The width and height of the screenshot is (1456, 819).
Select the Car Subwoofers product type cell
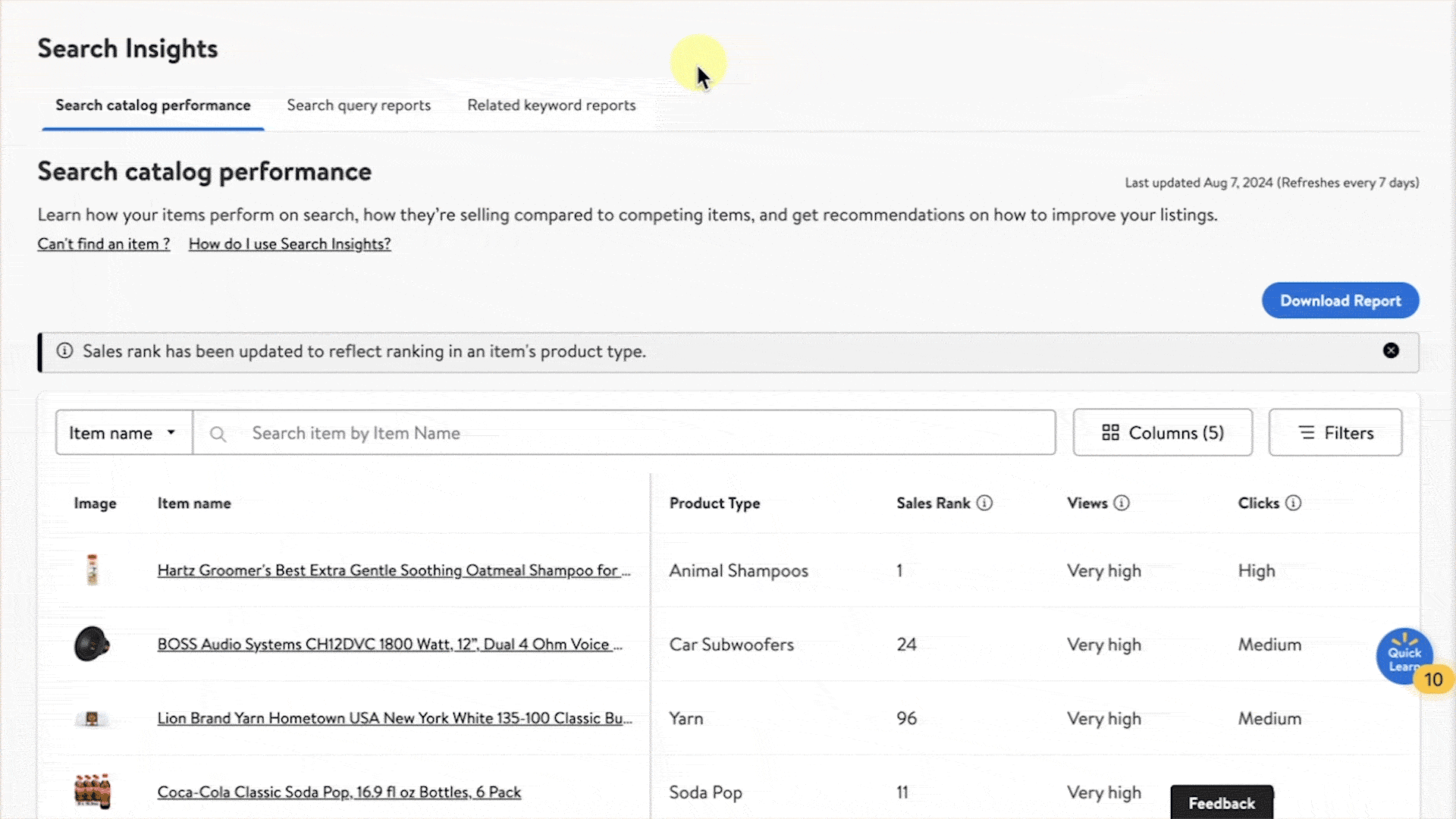click(731, 645)
